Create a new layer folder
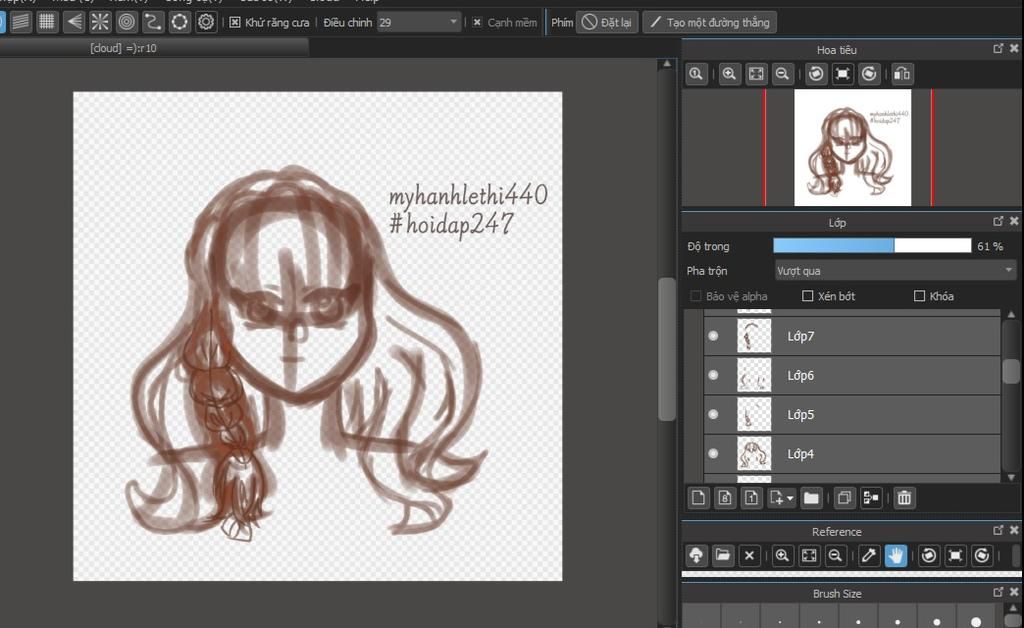Viewport: 1024px width, 628px height. [x=811, y=498]
